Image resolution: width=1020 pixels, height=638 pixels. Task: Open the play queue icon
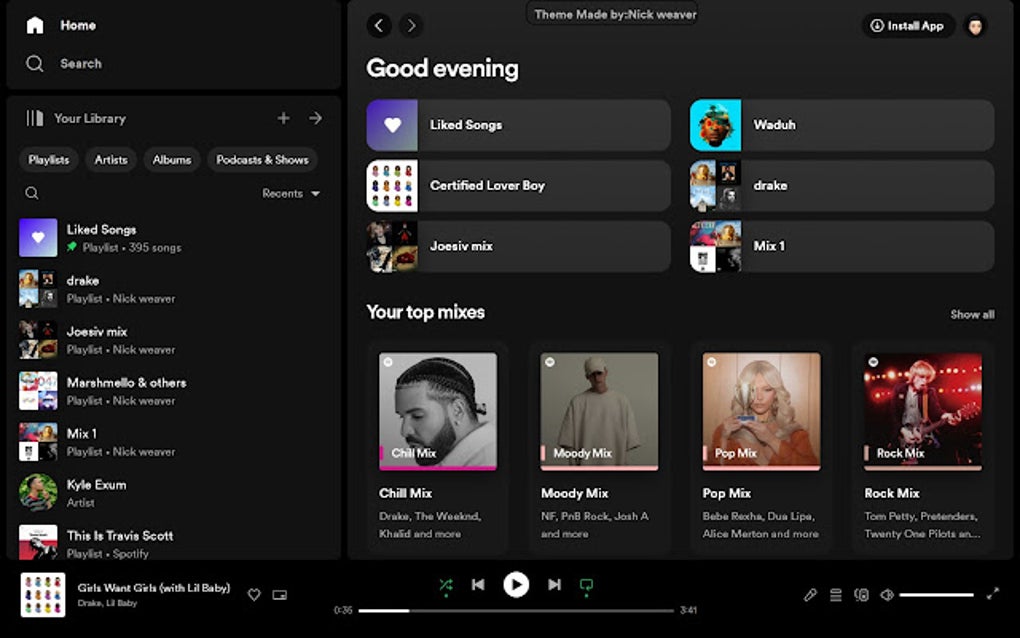836,594
